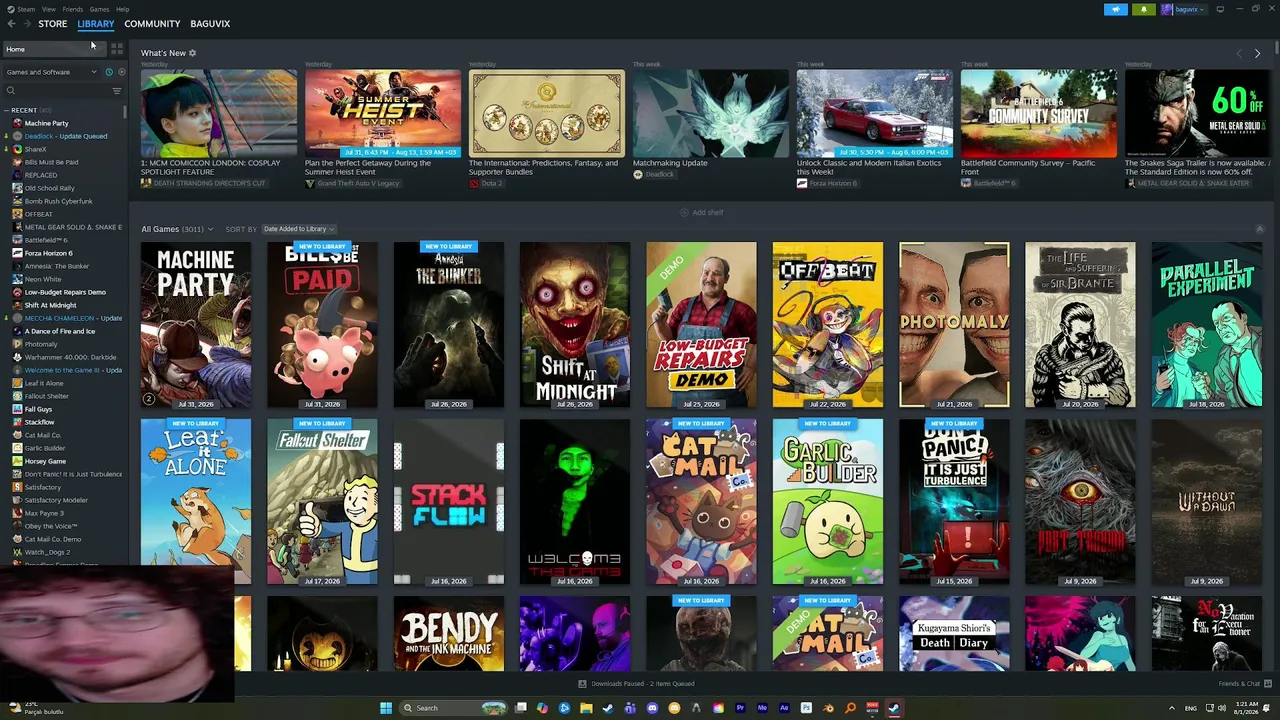Viewport: 1280px width, 720px height.
Task: Open File Explorer from the taskbar
Action: pos(586,708)
